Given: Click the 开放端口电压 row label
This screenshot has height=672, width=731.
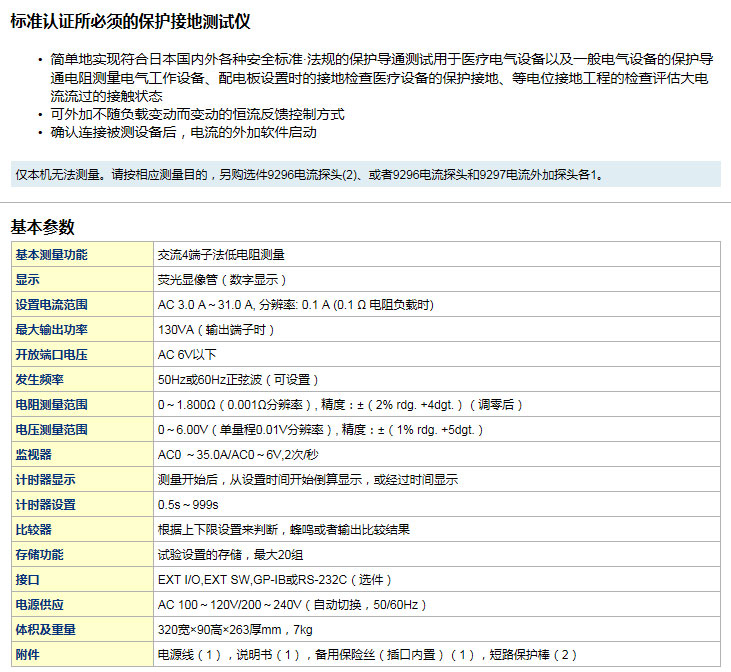Looking at the screenshot, I should pyautogui.click(x=51, y=355).
